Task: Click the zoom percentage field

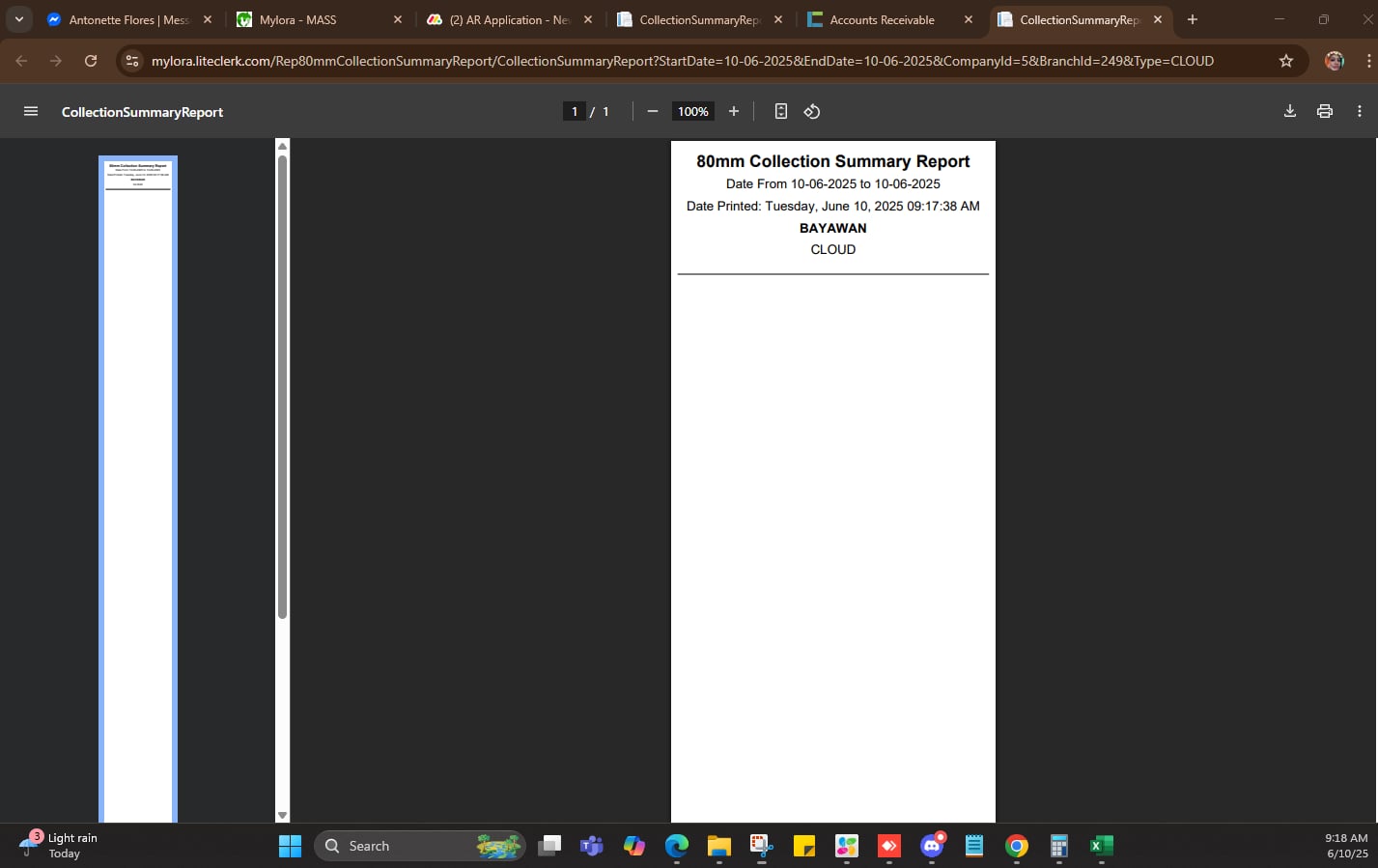Action: (692, 112)
